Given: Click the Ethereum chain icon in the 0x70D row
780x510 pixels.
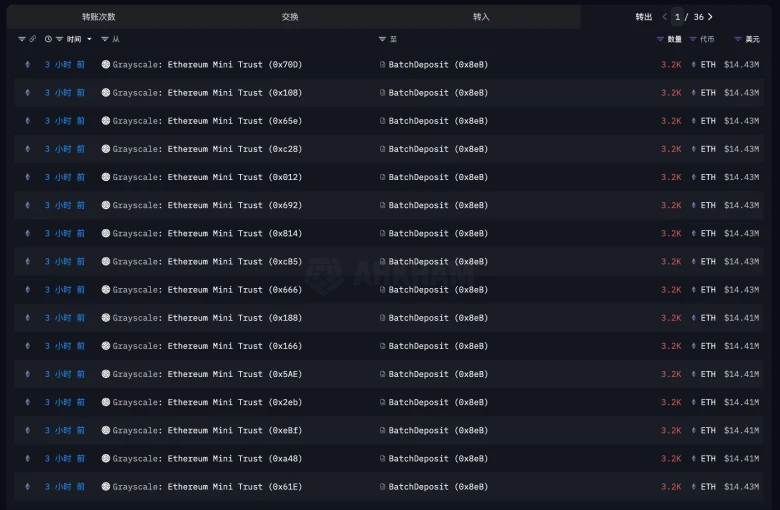Looking at the screenshot, I should [x=27, y=65].
